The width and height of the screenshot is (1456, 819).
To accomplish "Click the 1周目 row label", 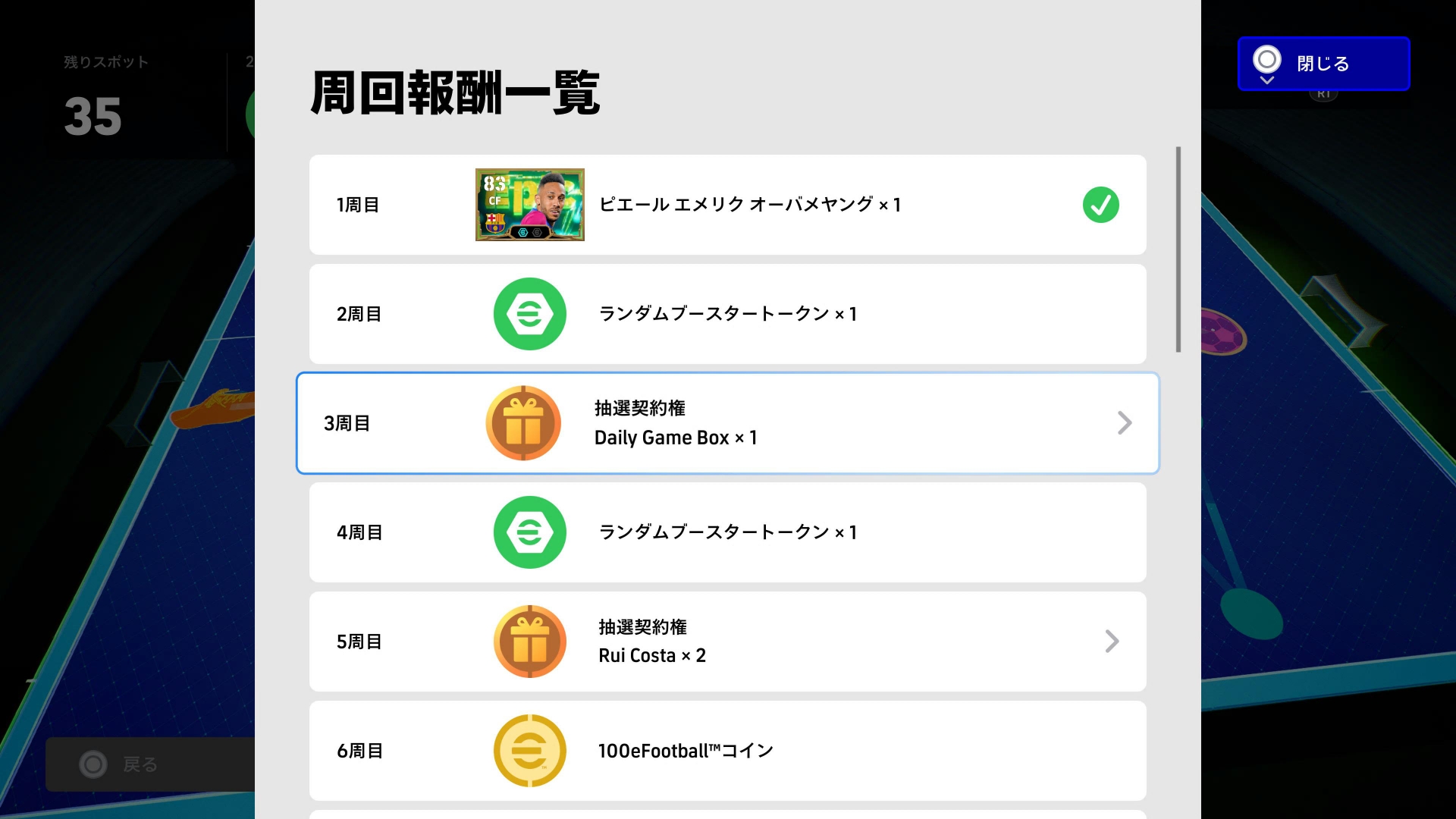I will 357,205.
